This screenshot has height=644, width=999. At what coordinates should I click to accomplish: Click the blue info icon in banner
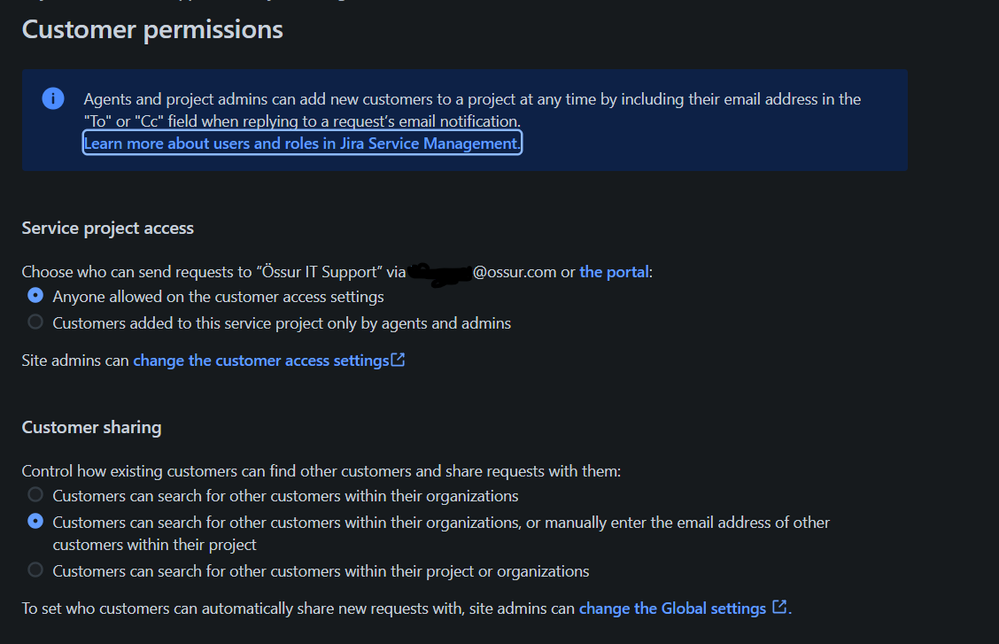[53, 99]
